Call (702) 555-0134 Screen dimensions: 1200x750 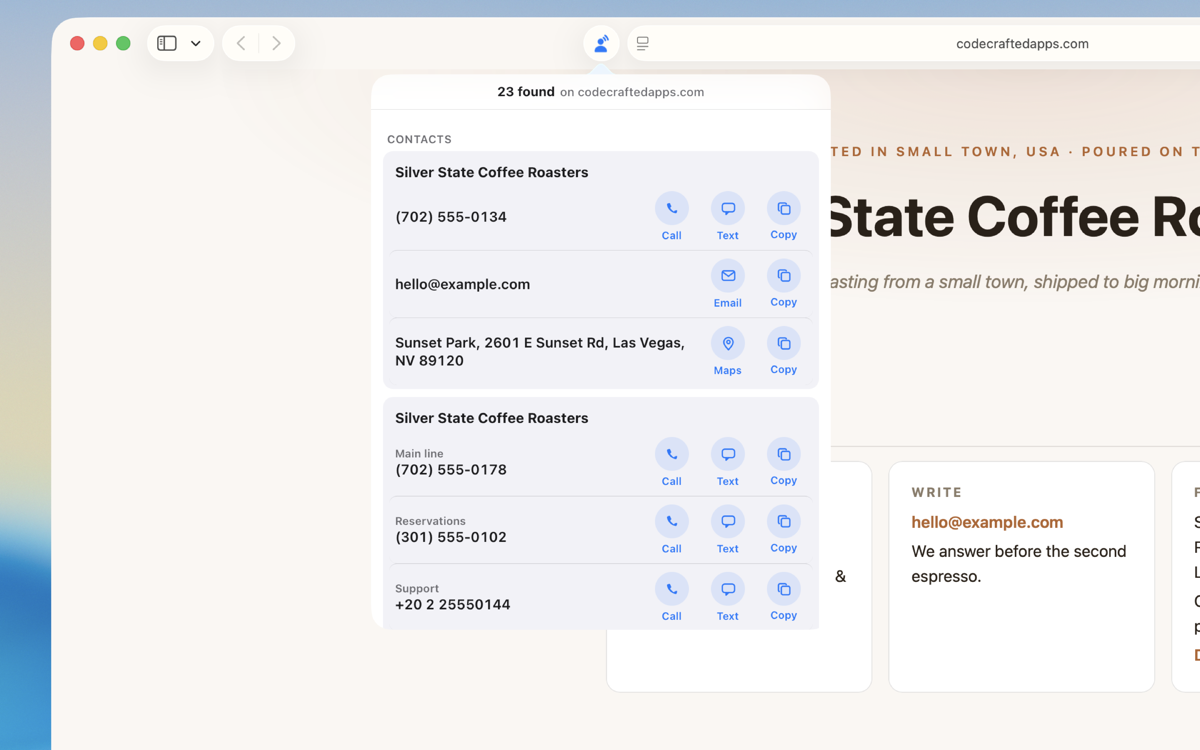click(x=672, y=217)
